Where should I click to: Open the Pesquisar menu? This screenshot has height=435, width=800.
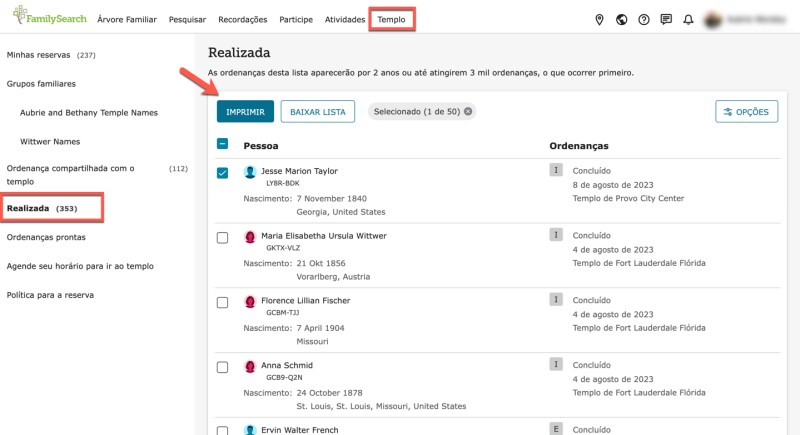click(187, 19)
